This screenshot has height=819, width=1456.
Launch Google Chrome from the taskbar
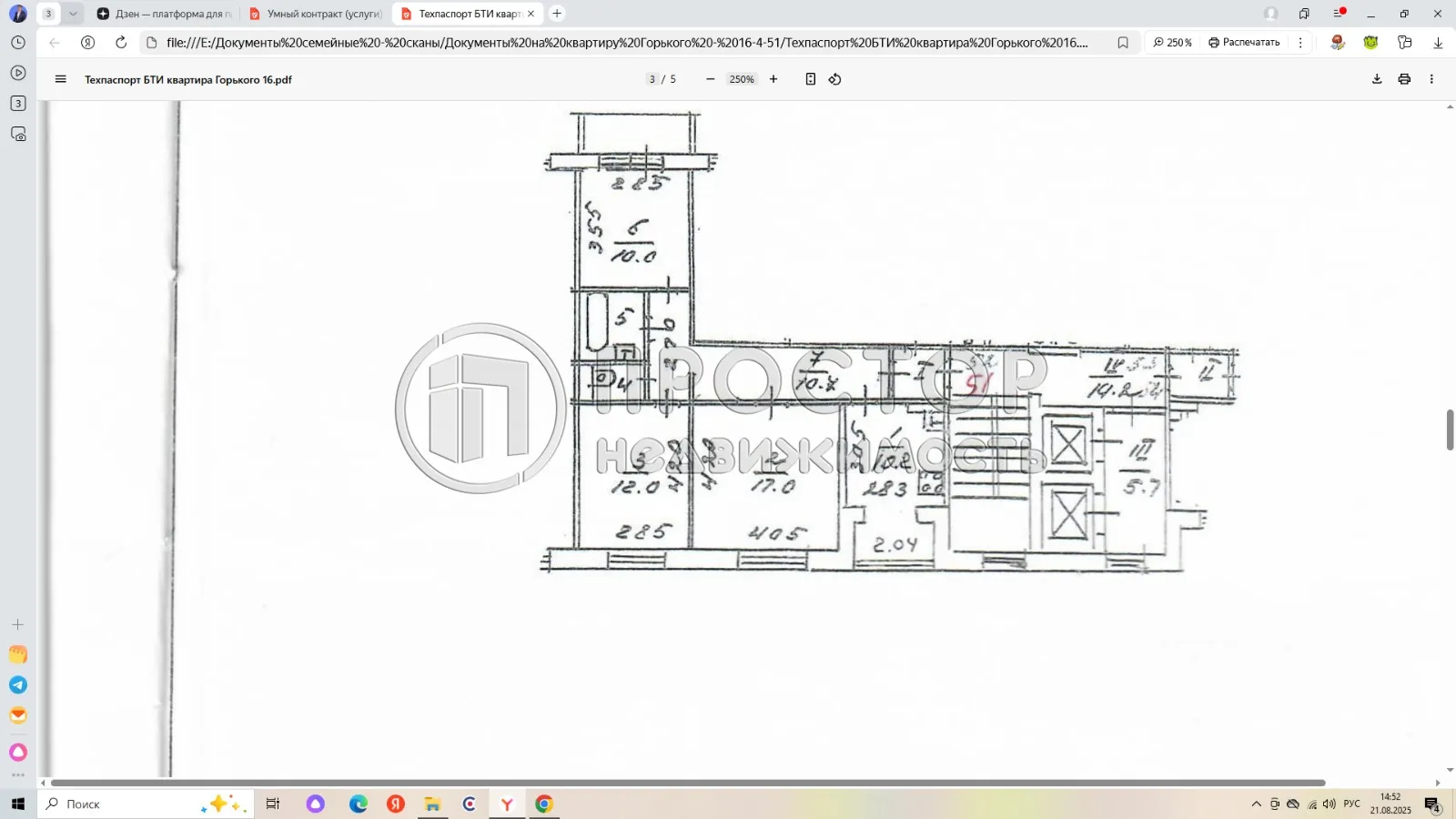point(542,804)
